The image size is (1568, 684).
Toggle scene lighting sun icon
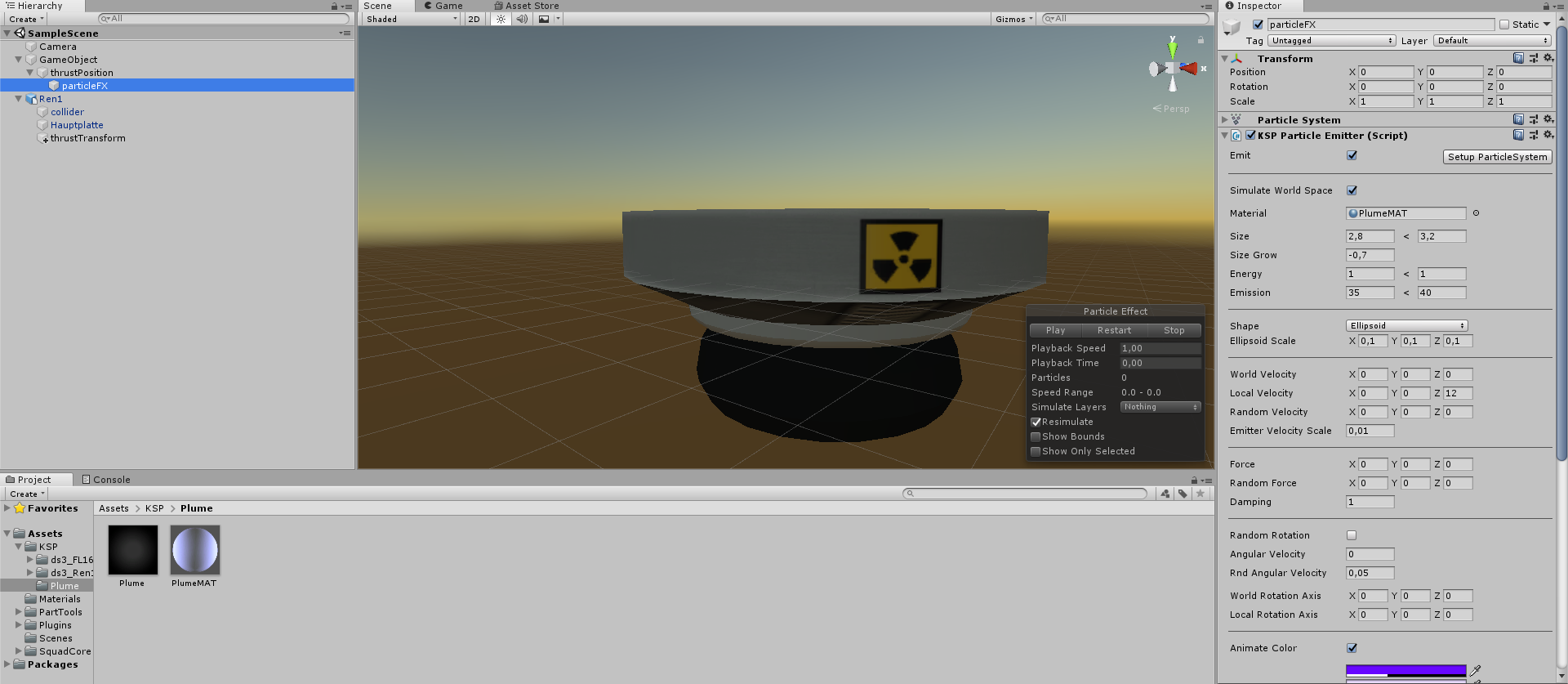click(x=501, y=19)
